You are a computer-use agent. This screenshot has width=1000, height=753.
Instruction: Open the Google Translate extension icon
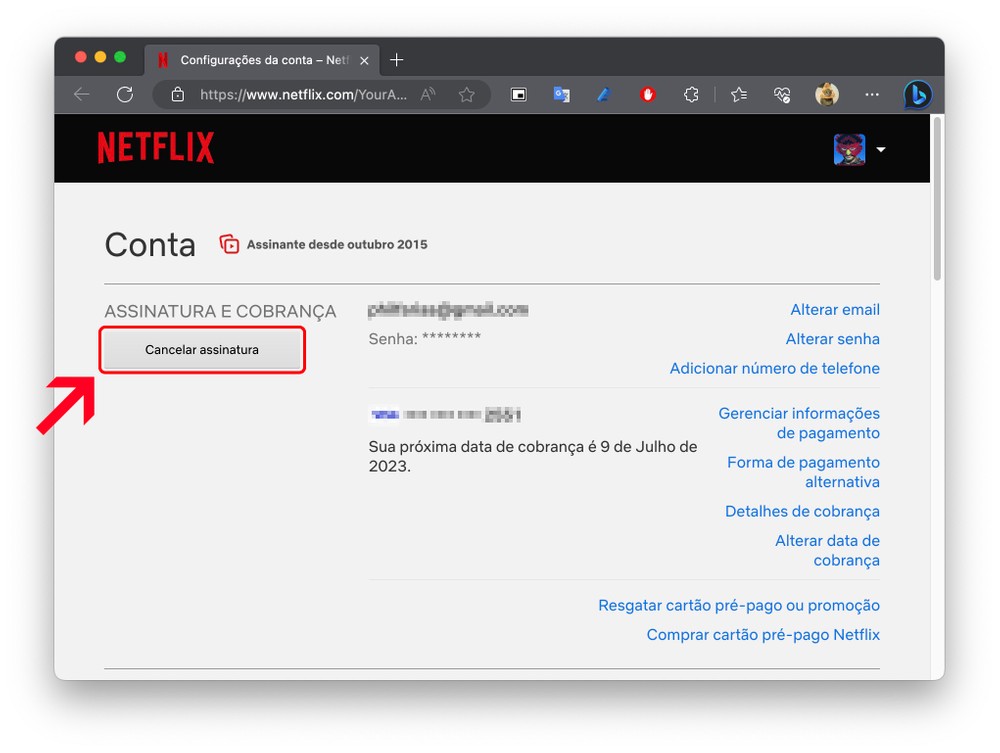[561, 94]
